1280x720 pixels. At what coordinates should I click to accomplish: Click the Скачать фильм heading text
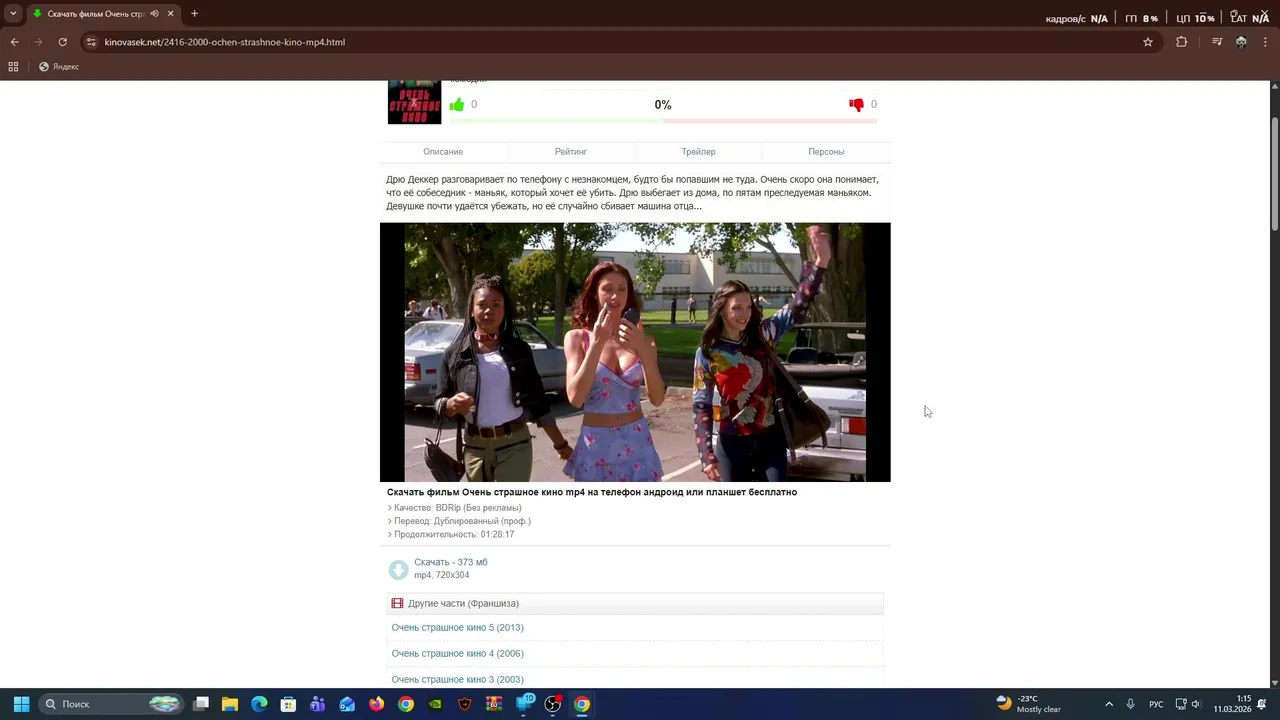coord(592,492)
